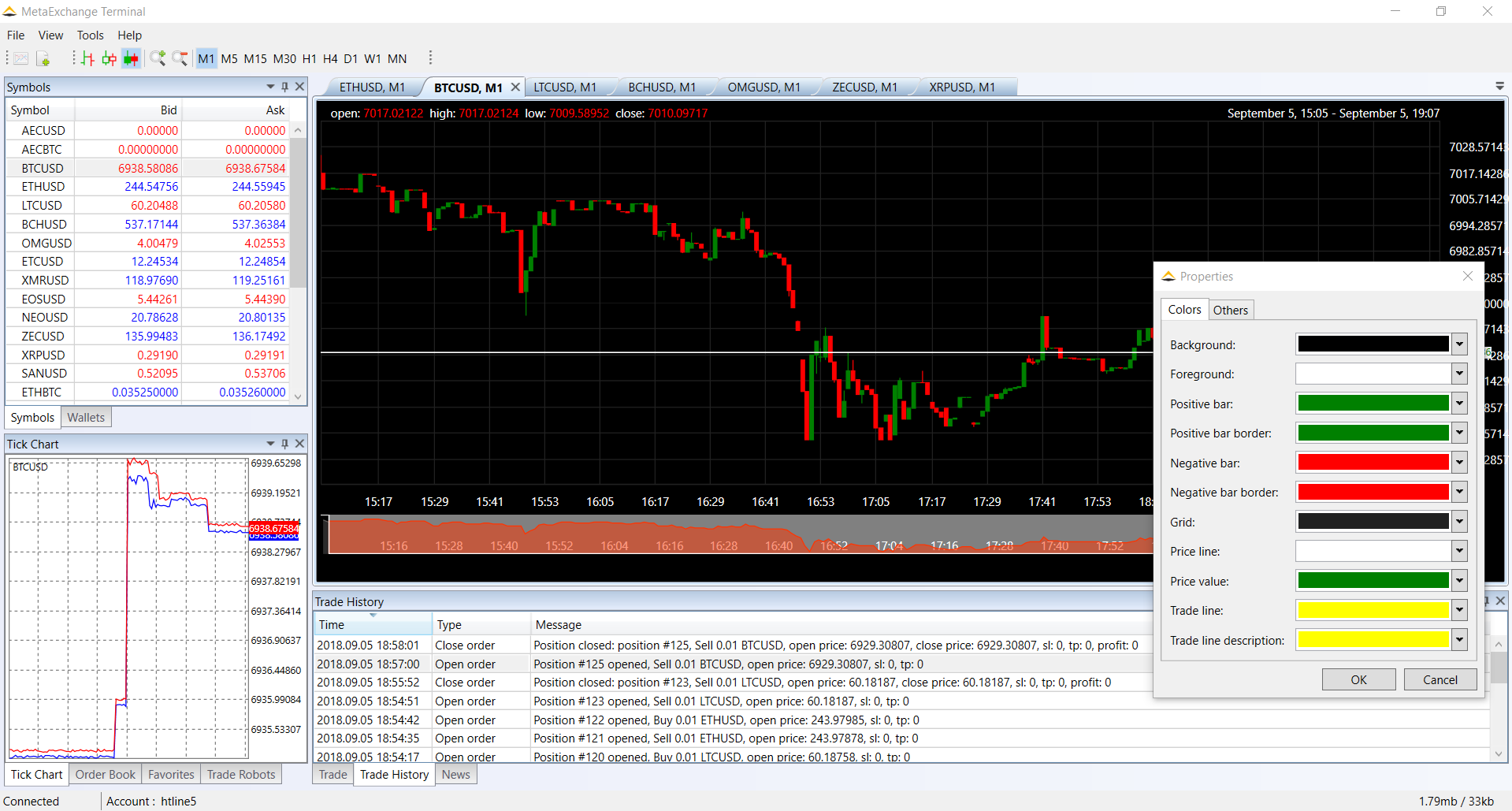Open the Symbols panel options arrow

(270, 87)
